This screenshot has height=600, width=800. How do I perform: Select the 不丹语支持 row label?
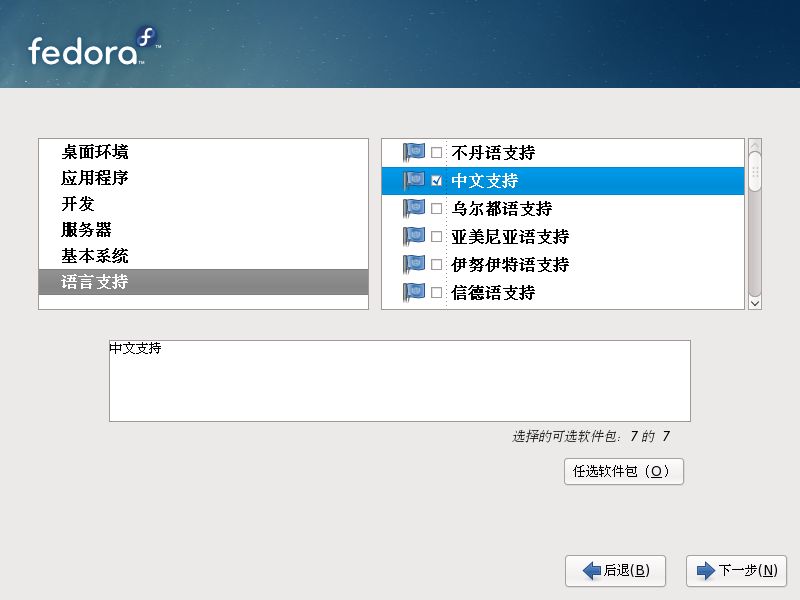(493, 153)
